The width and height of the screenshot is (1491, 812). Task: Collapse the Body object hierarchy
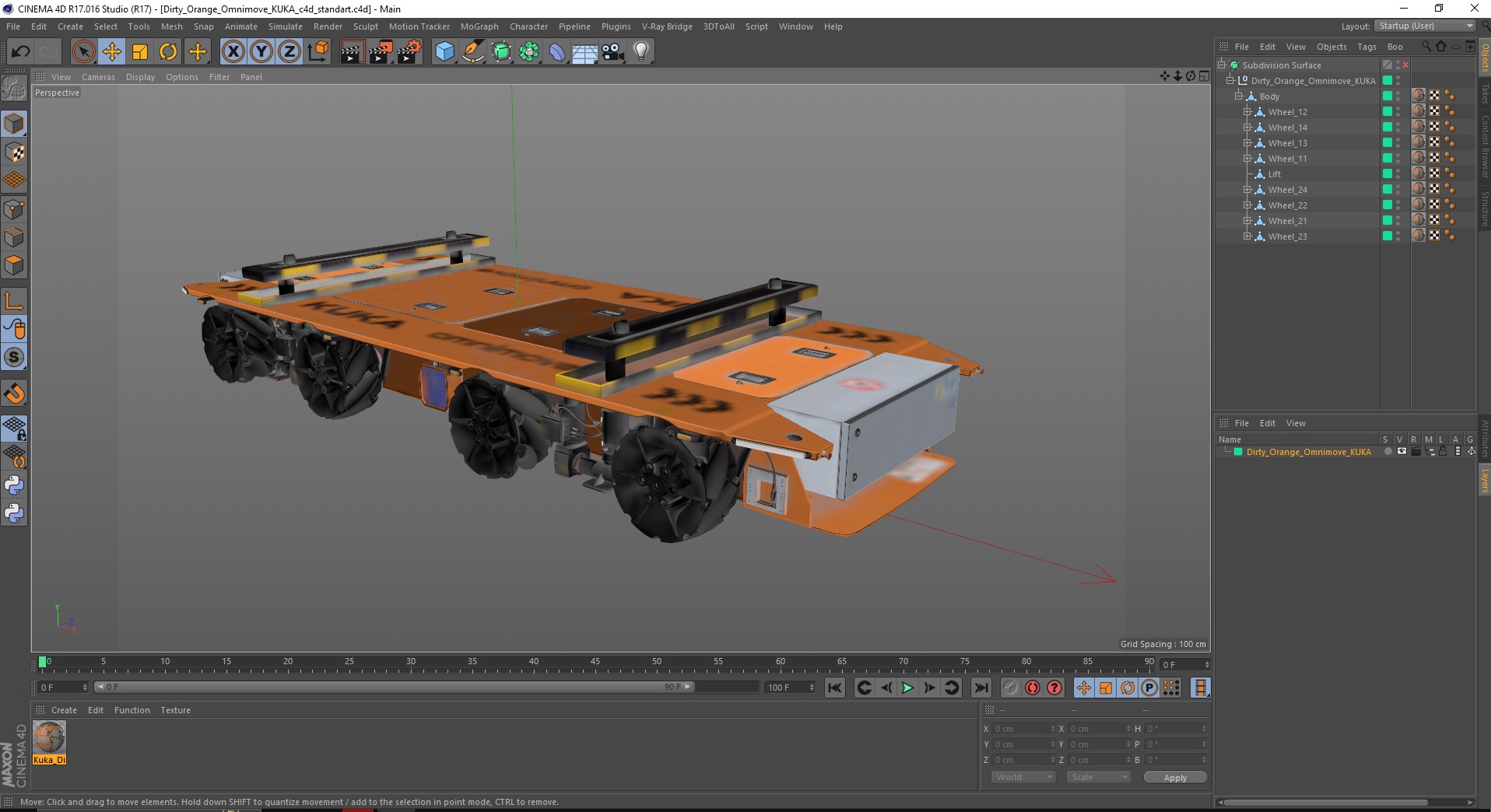click(x=1238, y=96)
